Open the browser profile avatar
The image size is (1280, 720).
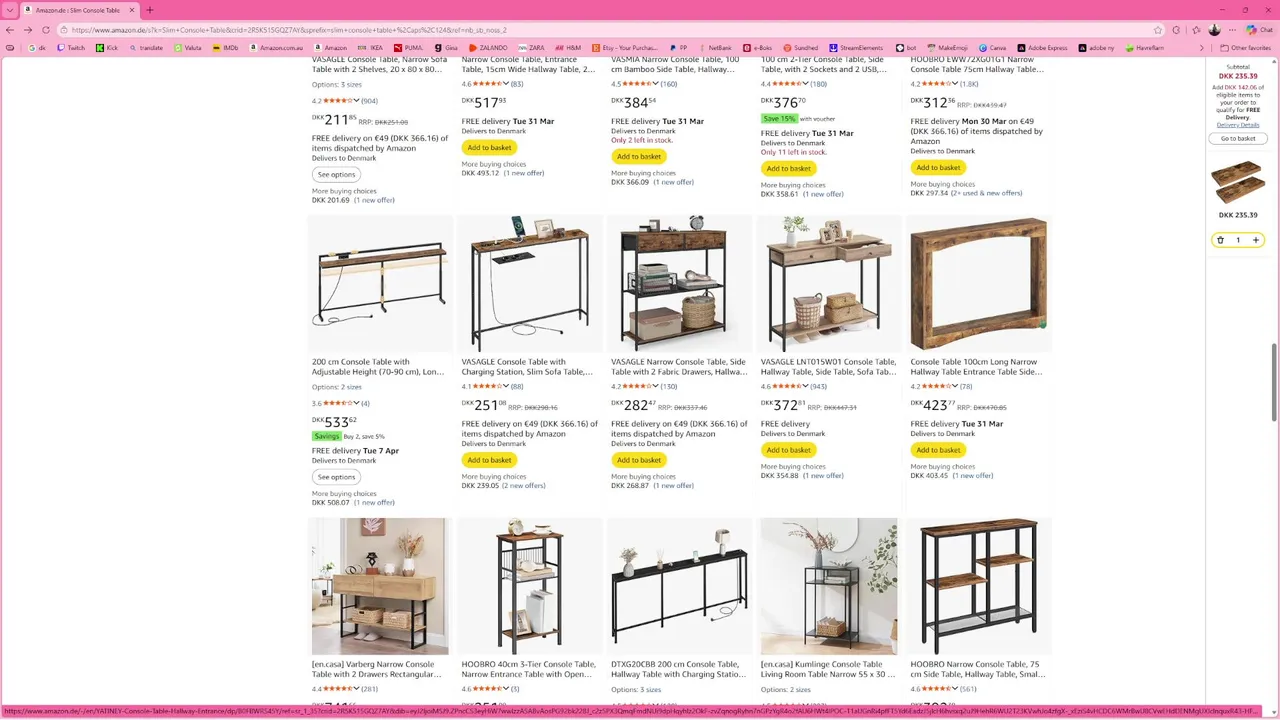click(x=1214, y=30)
